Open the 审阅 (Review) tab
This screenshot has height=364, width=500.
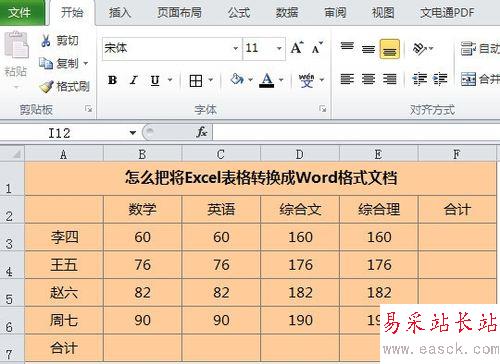click(335, 13)
